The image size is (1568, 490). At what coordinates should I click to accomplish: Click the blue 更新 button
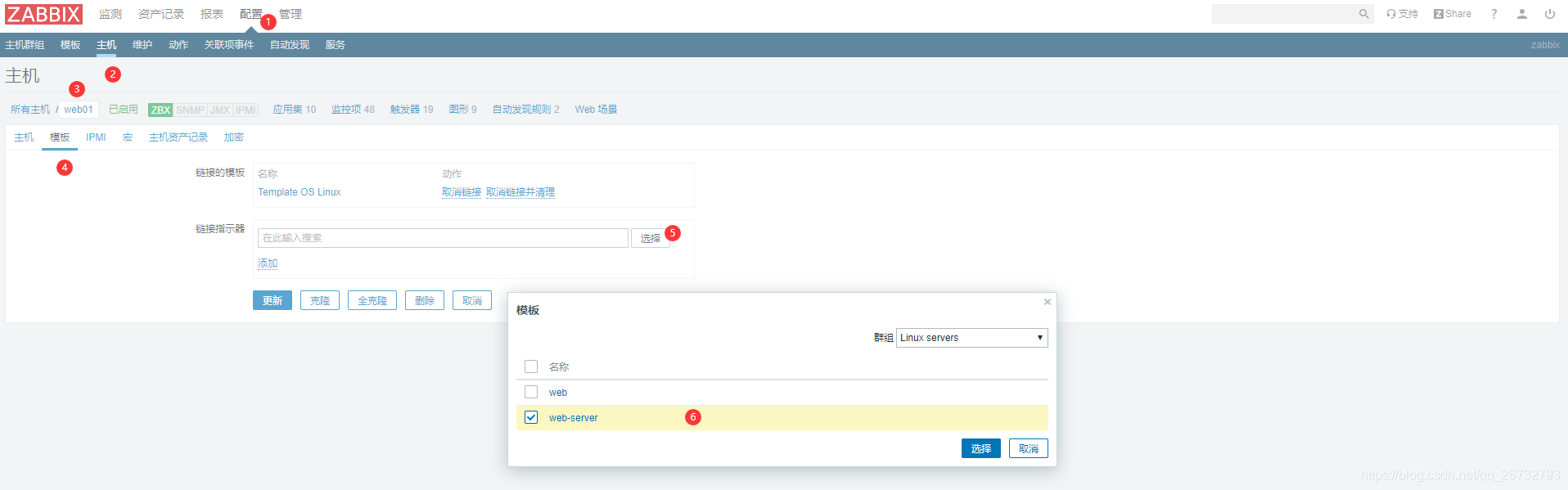(273, 300)
